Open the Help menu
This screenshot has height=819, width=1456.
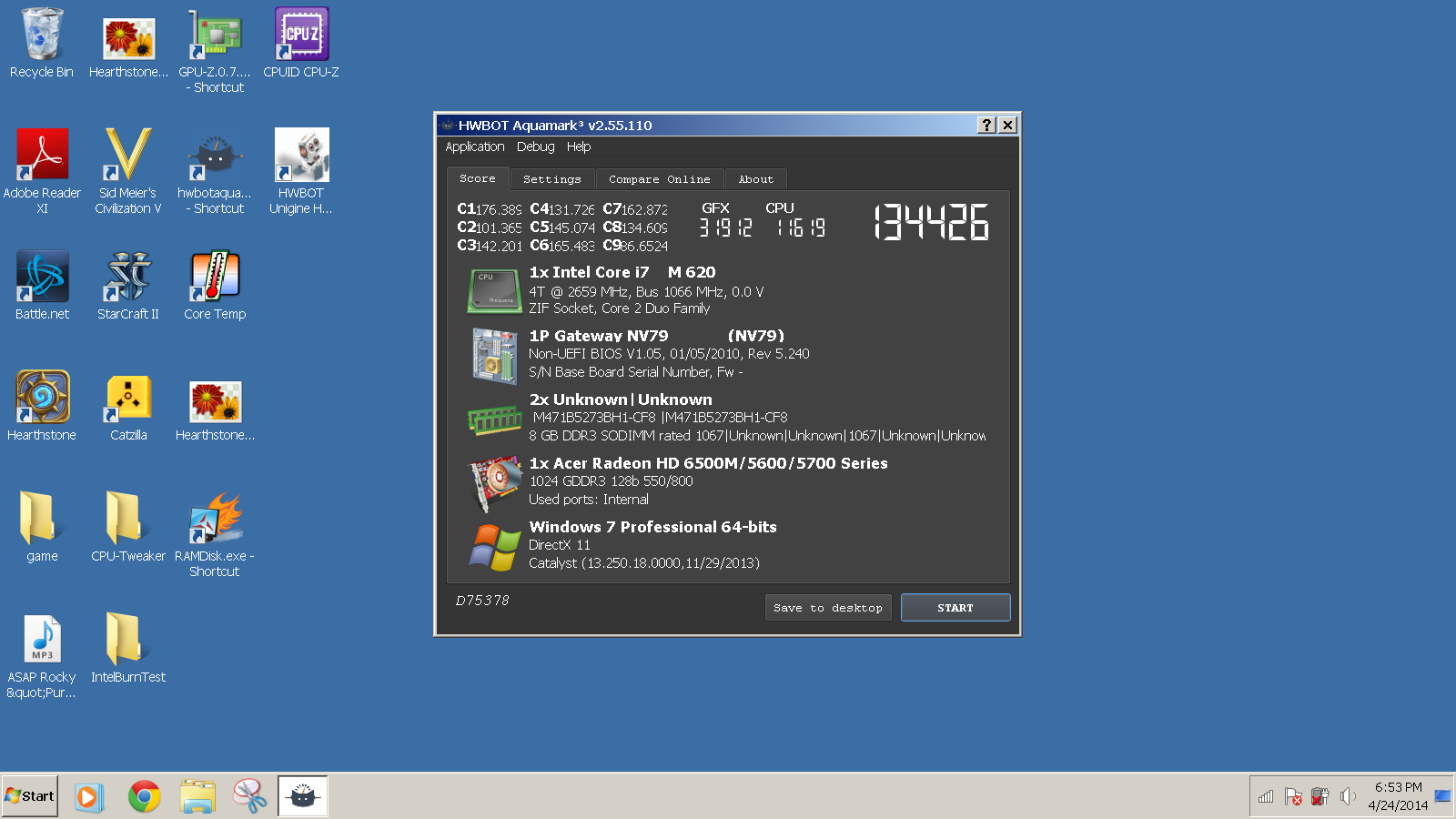click(x=579, y=147)
